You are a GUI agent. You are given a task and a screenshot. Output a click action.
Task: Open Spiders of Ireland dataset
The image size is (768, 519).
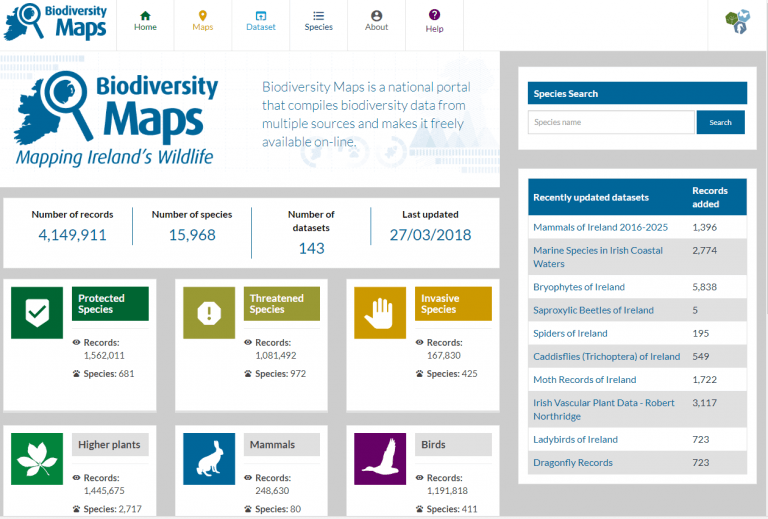click(x=570, y=333)
